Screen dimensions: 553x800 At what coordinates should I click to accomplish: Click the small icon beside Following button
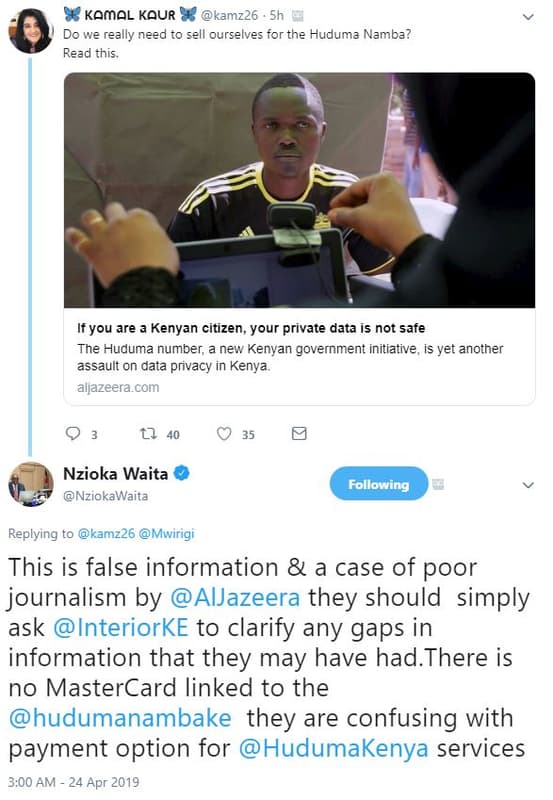coord(438,484)
